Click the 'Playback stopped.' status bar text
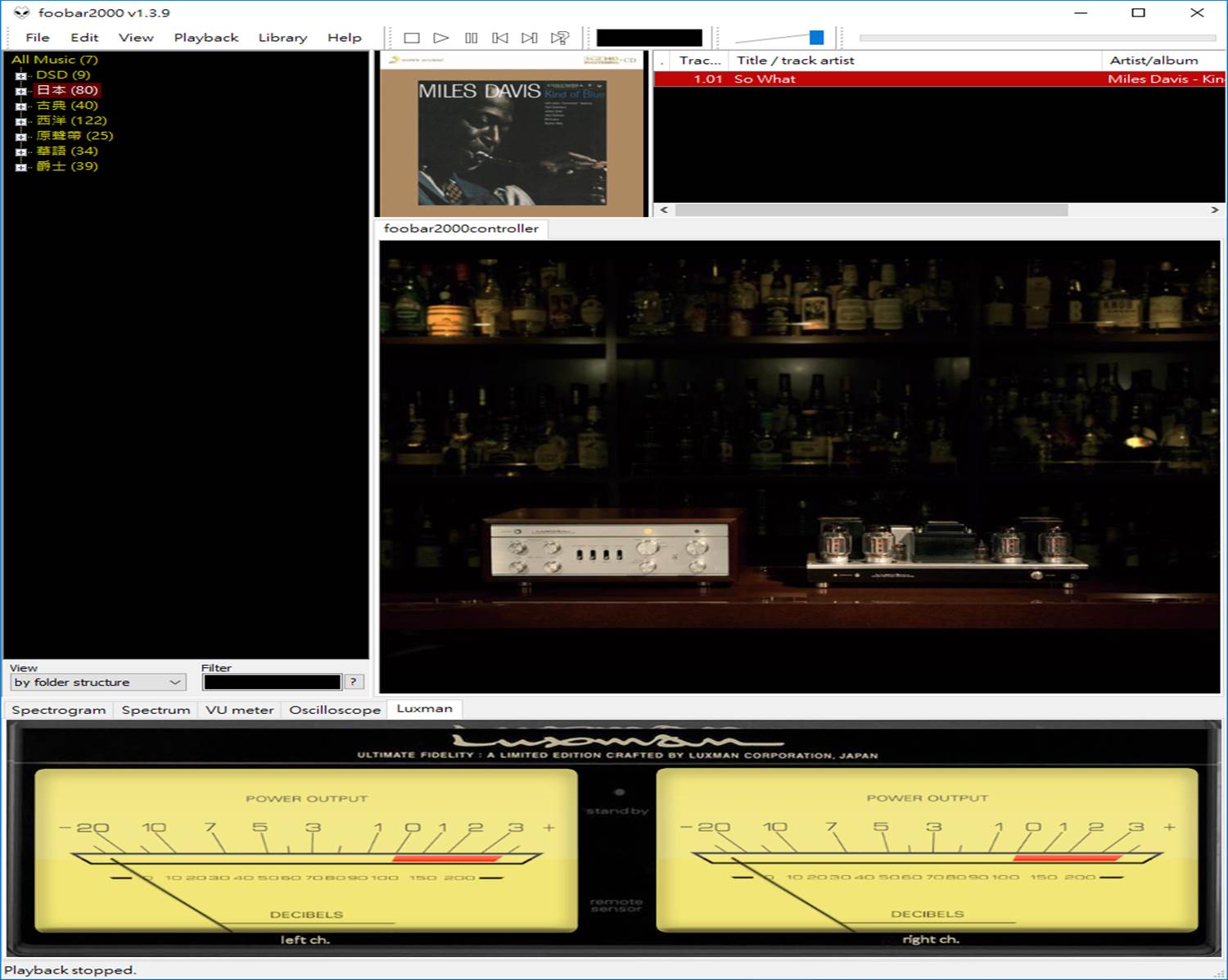Image resolution: width=1228 pixels, height=980 pixels. pos(70,970)
